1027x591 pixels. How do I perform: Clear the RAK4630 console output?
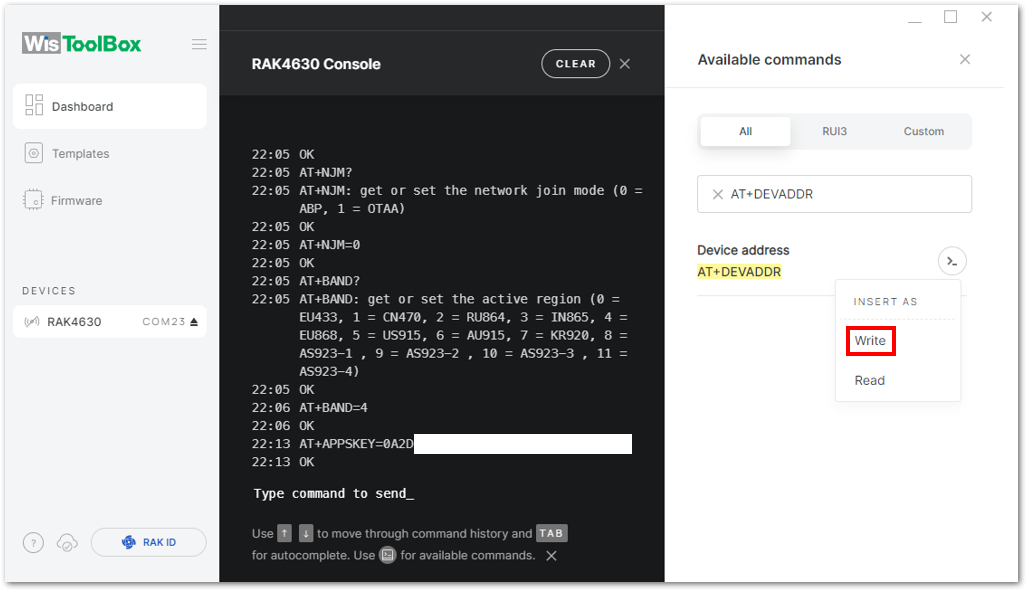[575, 64]
